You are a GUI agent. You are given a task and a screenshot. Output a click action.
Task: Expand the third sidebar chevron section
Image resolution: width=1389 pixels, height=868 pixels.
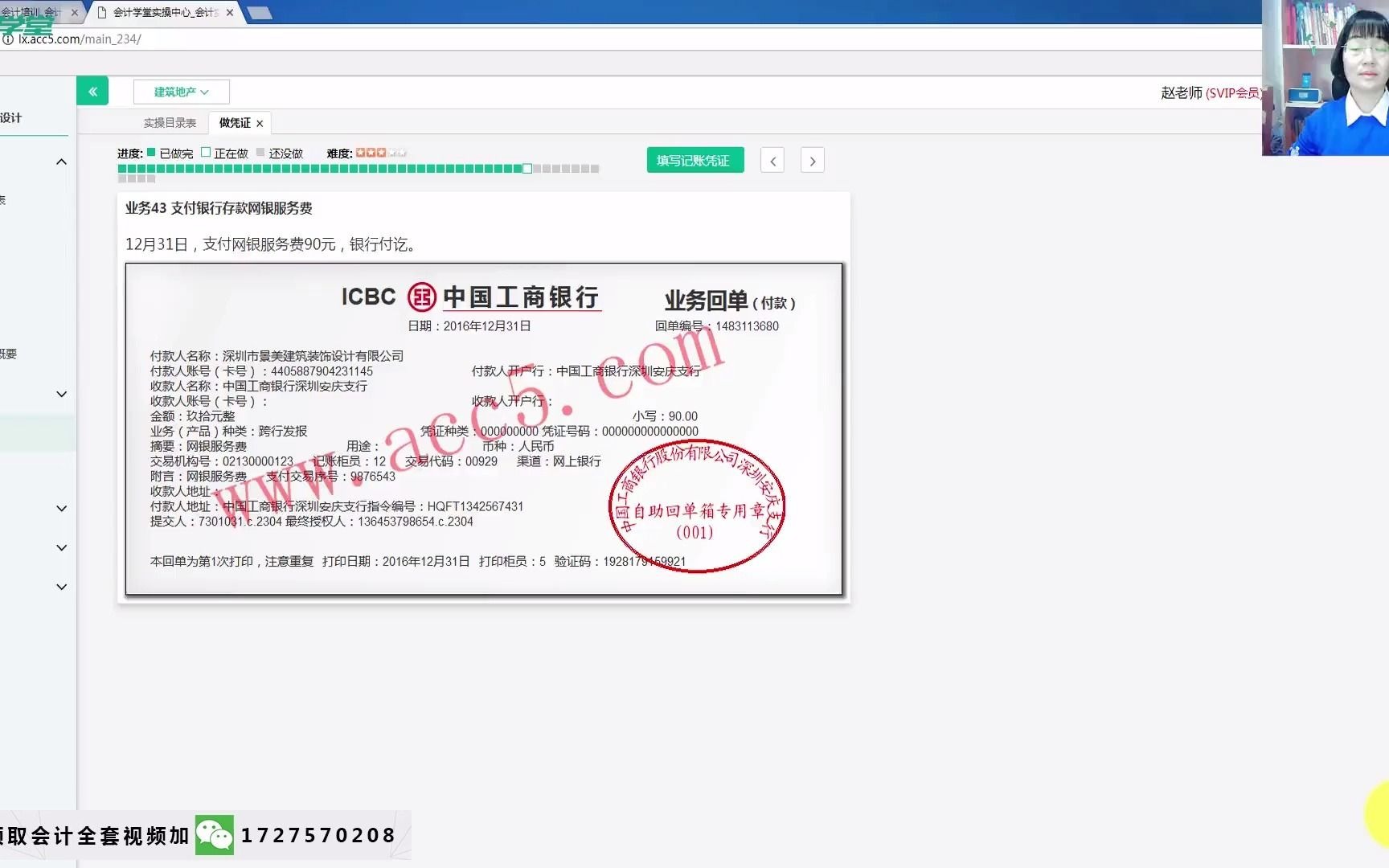tap(61, 508)
